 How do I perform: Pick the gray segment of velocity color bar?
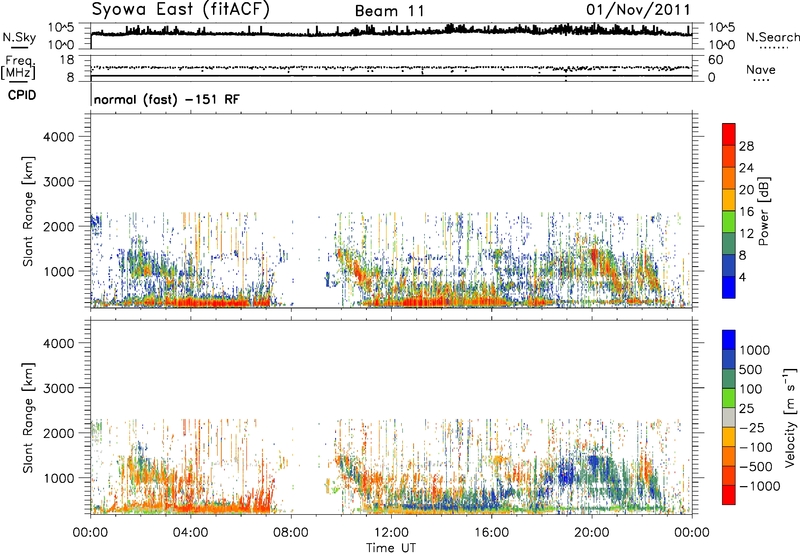tap(729, 417)
